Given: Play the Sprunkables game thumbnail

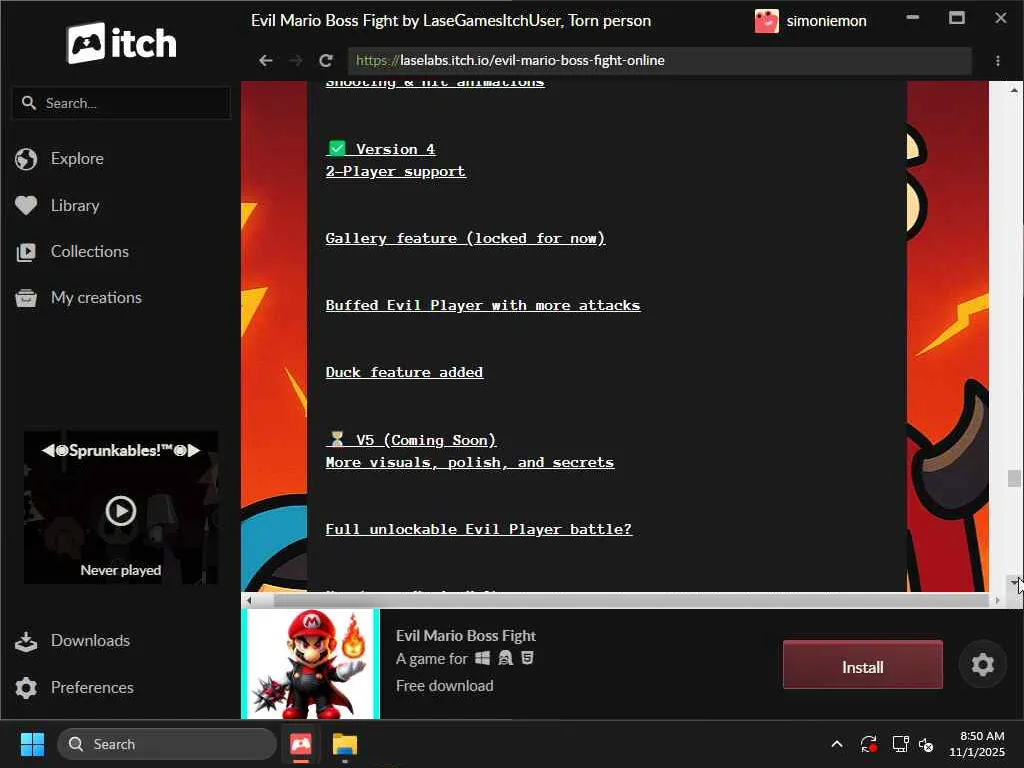Looking at the screenshot, I should pyautogui.click(x=121, y=511).
